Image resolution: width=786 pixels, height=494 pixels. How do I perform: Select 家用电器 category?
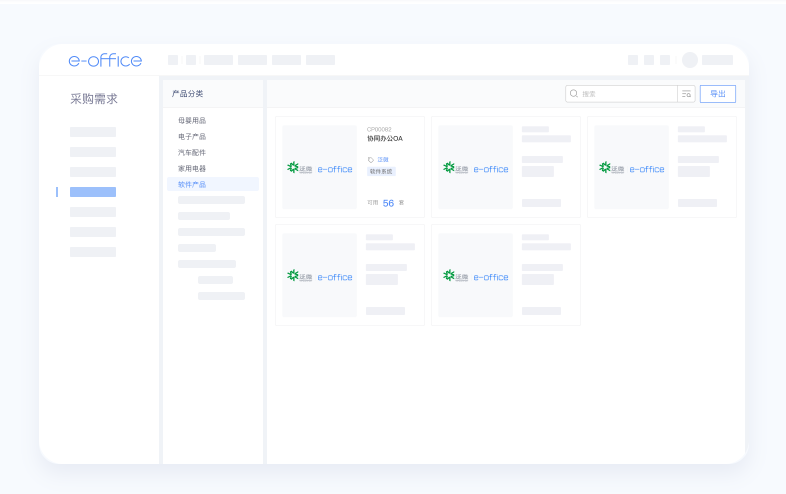coord(192,169)
